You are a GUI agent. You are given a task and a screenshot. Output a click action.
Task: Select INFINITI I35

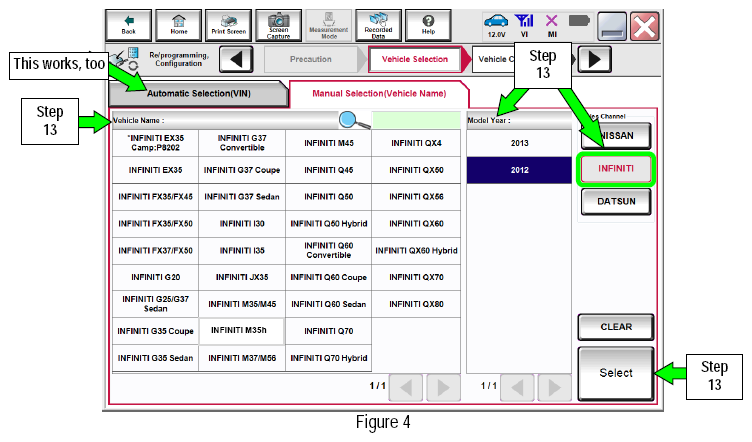point(242,251)
